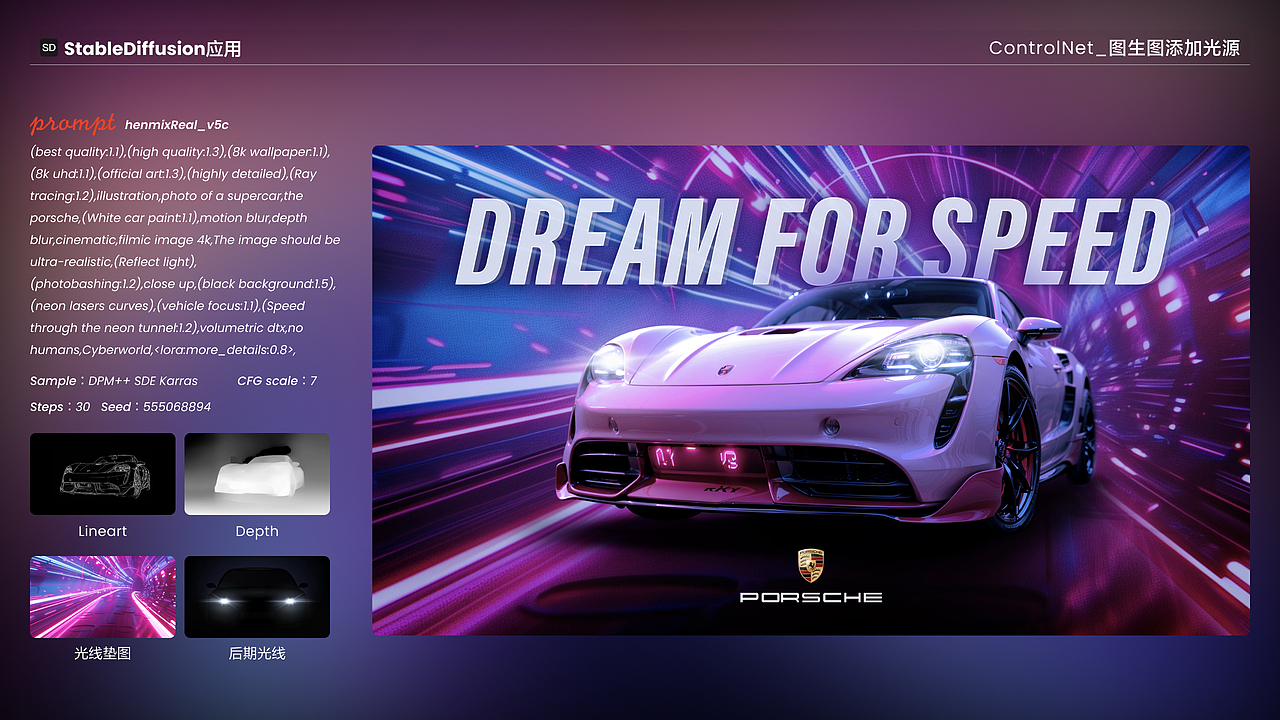Click the Depth caption
Screen dimensions: 1280x720
(257, 531)
